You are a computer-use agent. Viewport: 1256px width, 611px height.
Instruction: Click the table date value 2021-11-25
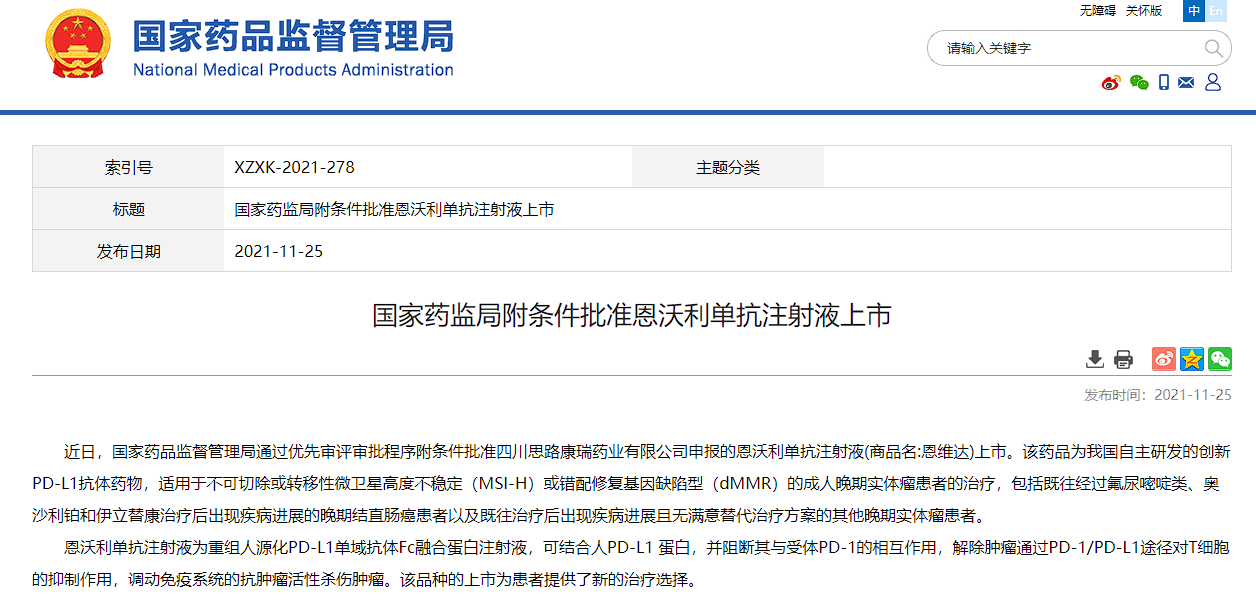278,252
